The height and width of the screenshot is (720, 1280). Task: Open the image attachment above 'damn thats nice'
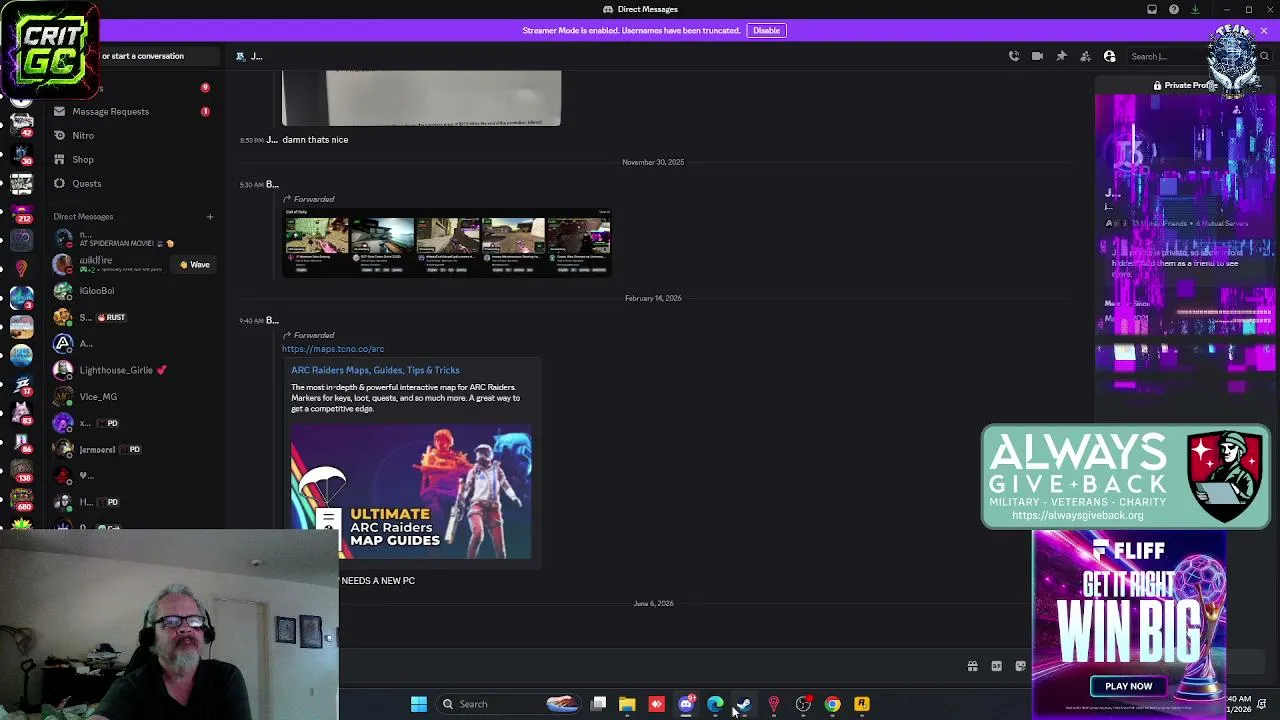pos(421,98)
